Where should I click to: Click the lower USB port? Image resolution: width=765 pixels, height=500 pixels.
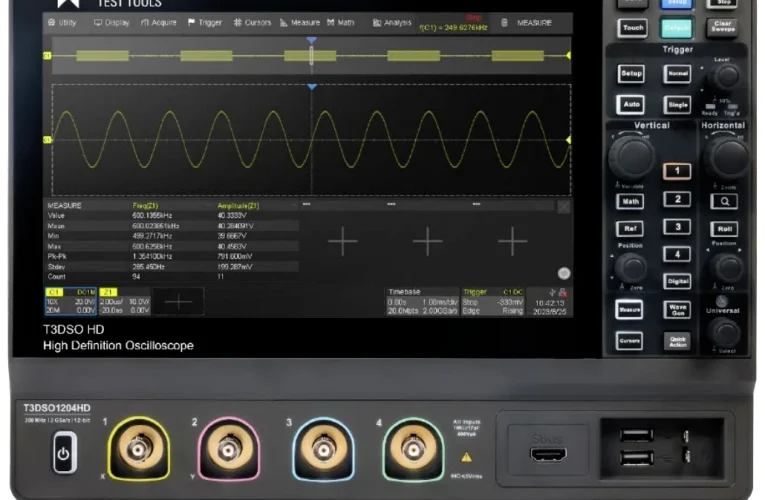pos(636,458)
